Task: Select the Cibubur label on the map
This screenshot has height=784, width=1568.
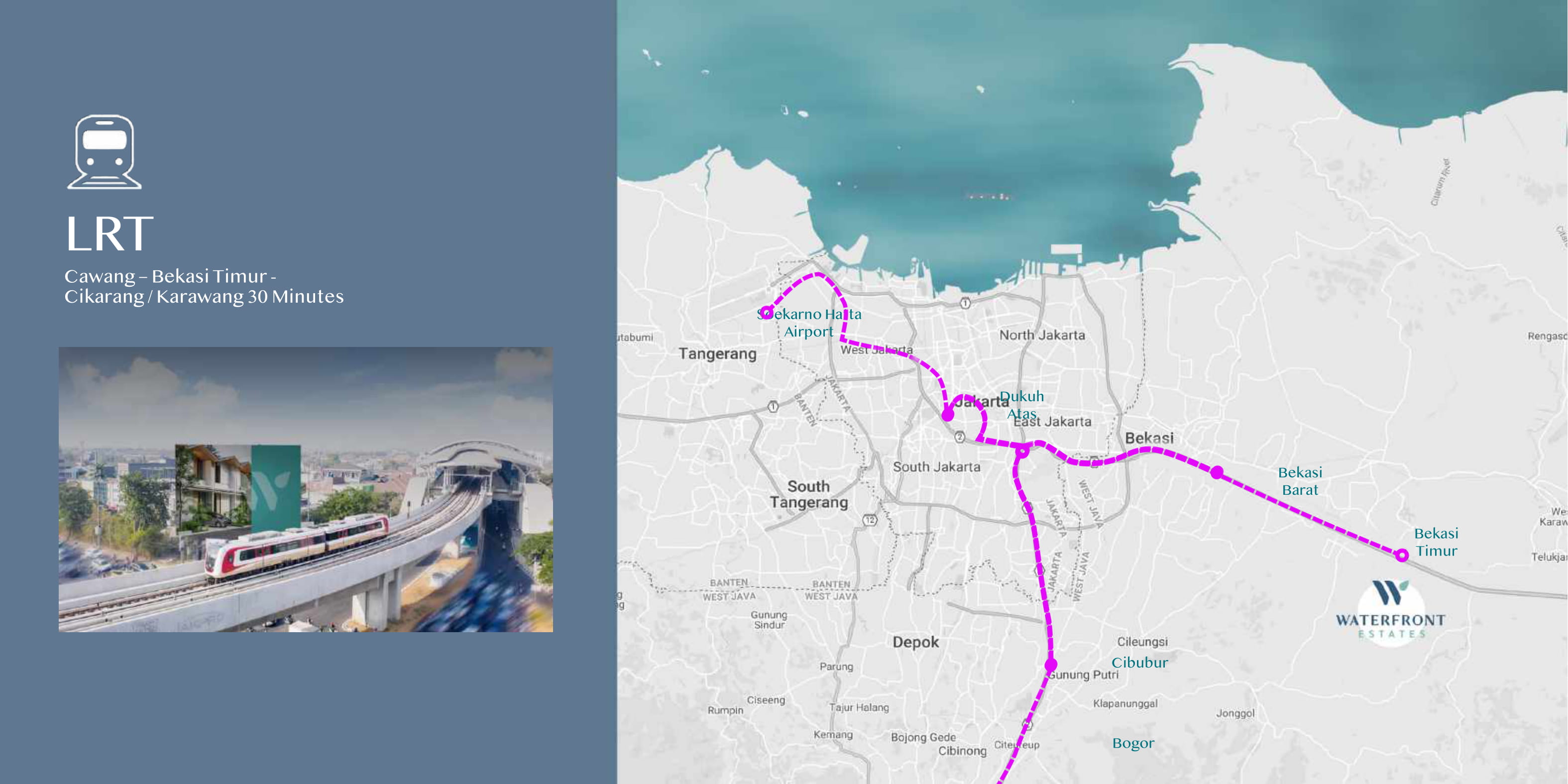Action: point(1139,662)
